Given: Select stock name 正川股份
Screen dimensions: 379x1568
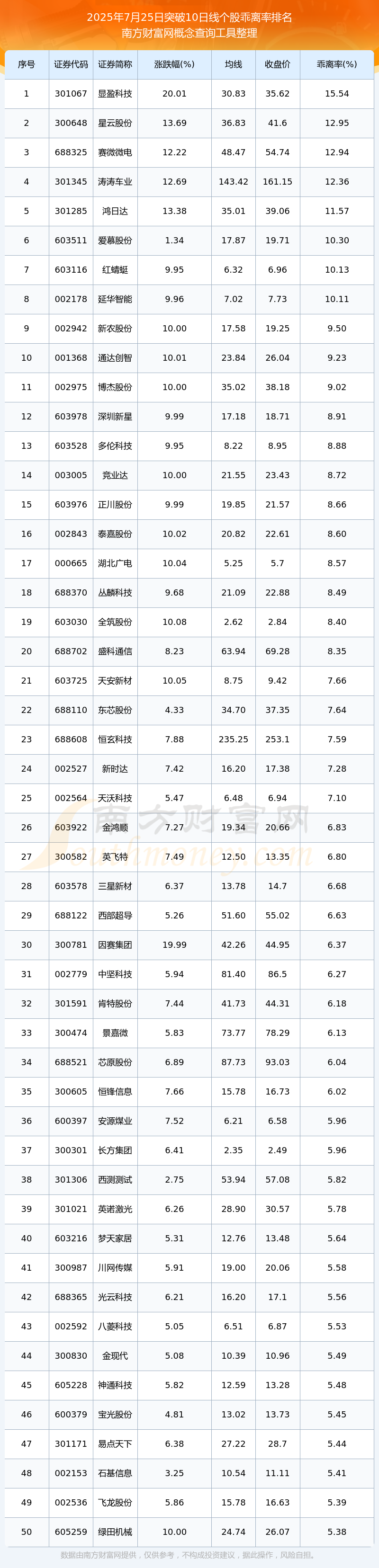Looking at the screenshot, I should click(115, 505).
